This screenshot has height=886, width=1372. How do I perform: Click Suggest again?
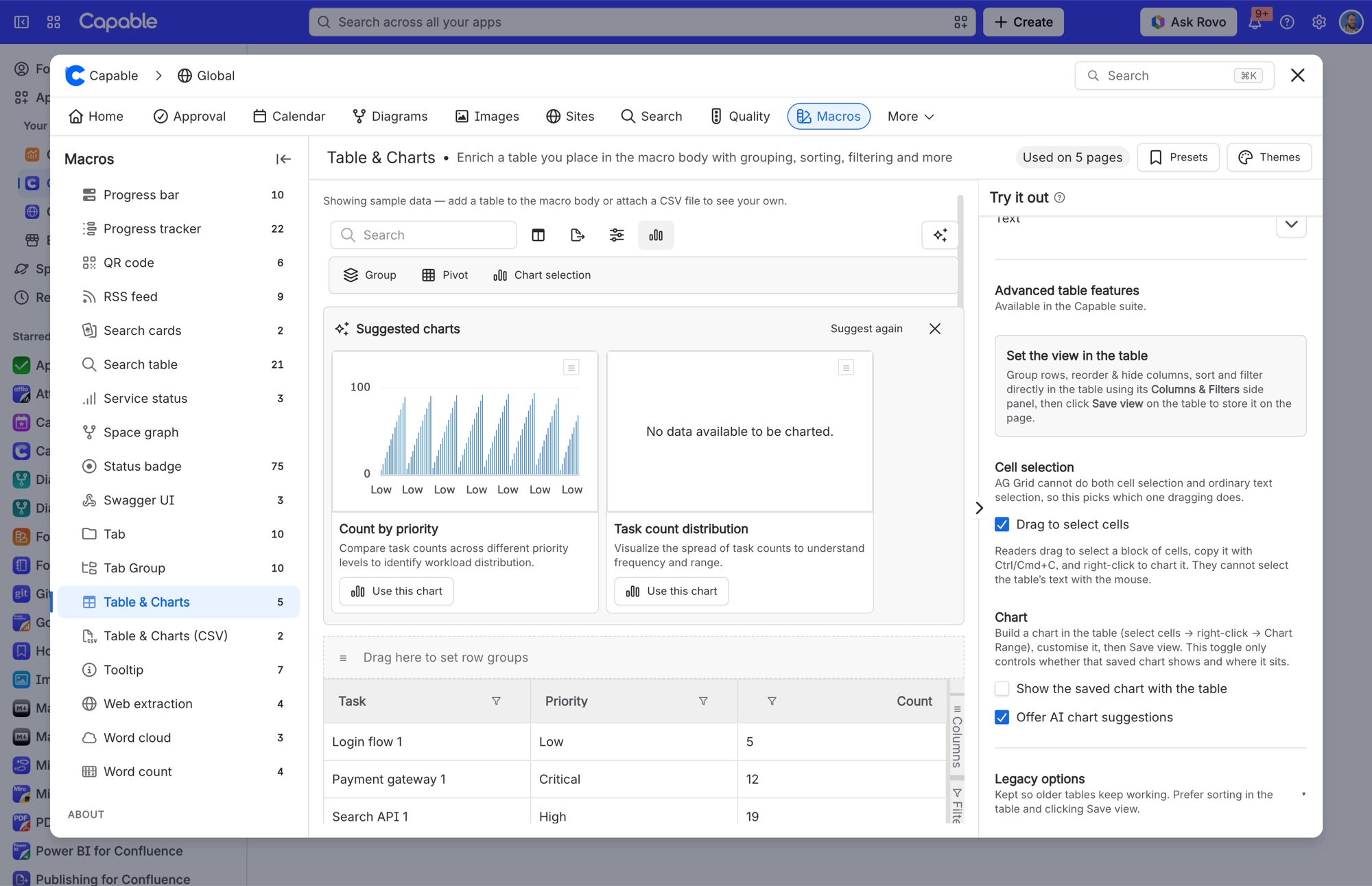click(x=866, y=329)
